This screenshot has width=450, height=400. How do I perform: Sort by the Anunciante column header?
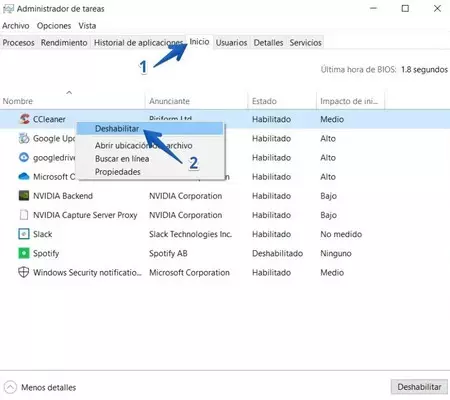click(x=196, y=101)
